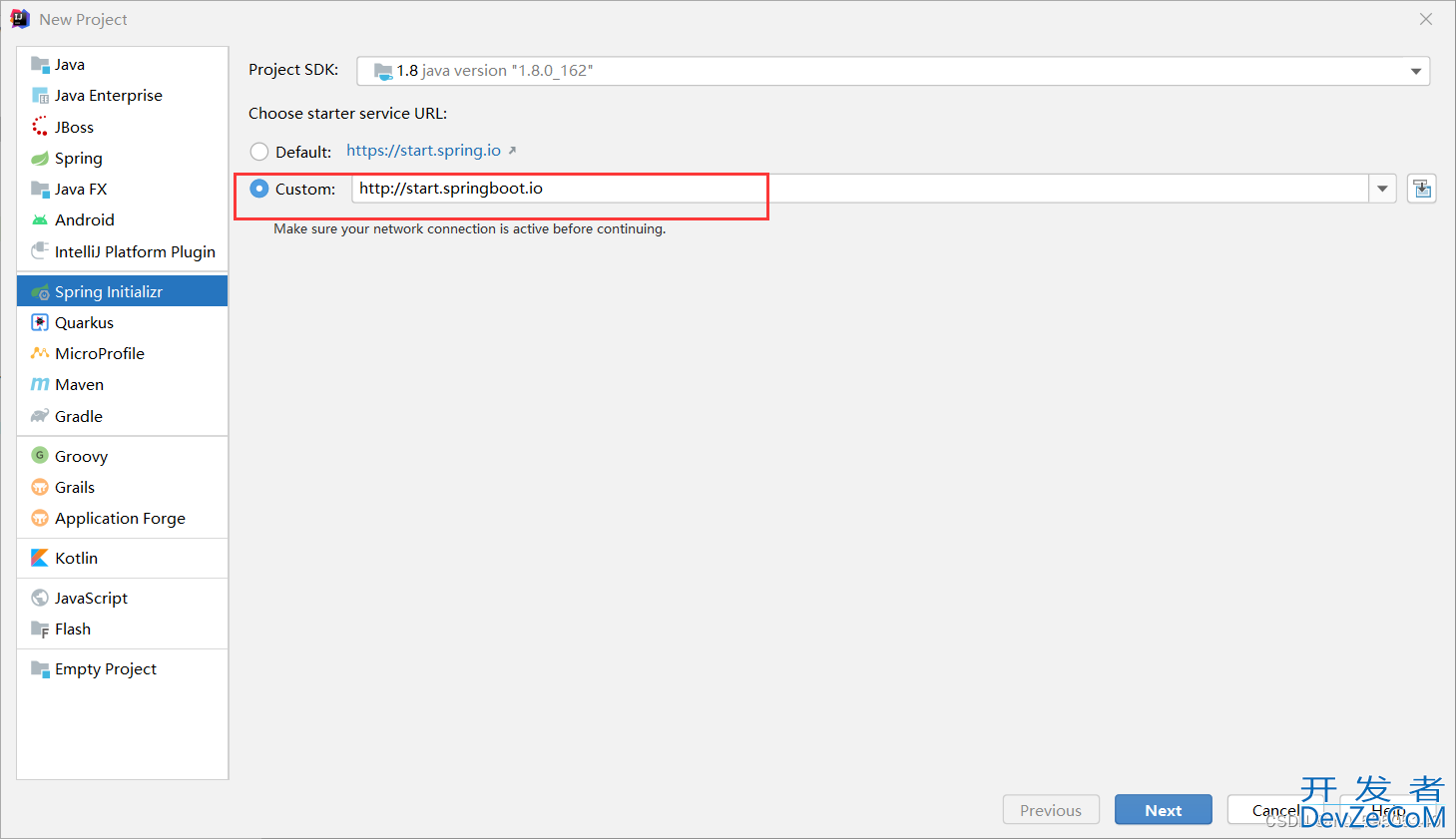Click the Groovy label

pos(82,457)
